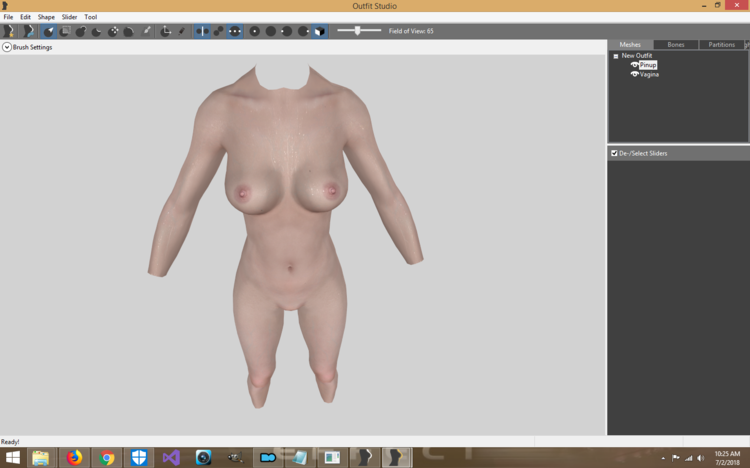This screenshot has height=468, width=750.
Task: Choose the Mask brush tool
Action: click(65, 31)
